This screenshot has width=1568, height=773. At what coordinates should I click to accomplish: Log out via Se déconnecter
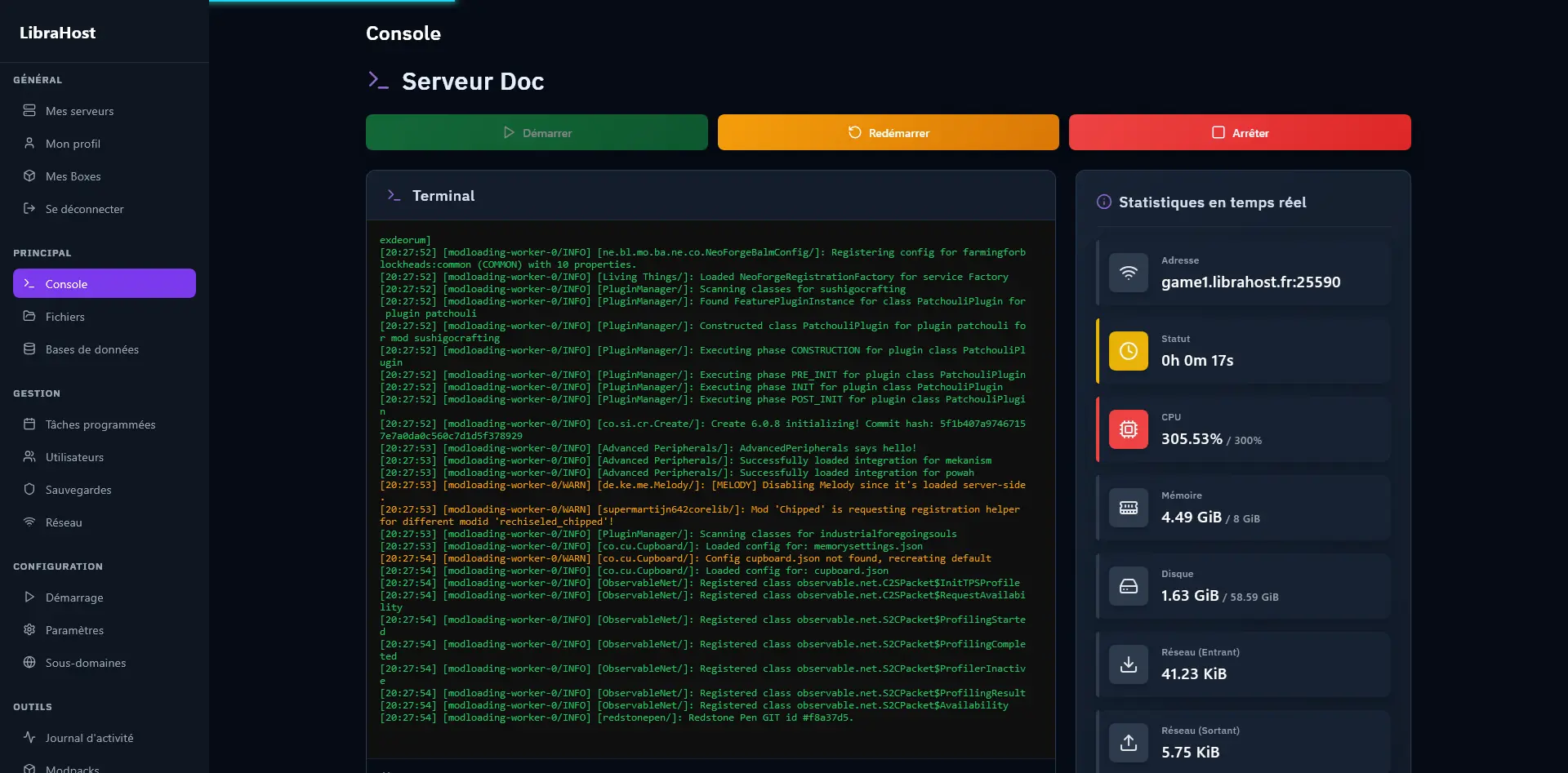coord(84,209)
